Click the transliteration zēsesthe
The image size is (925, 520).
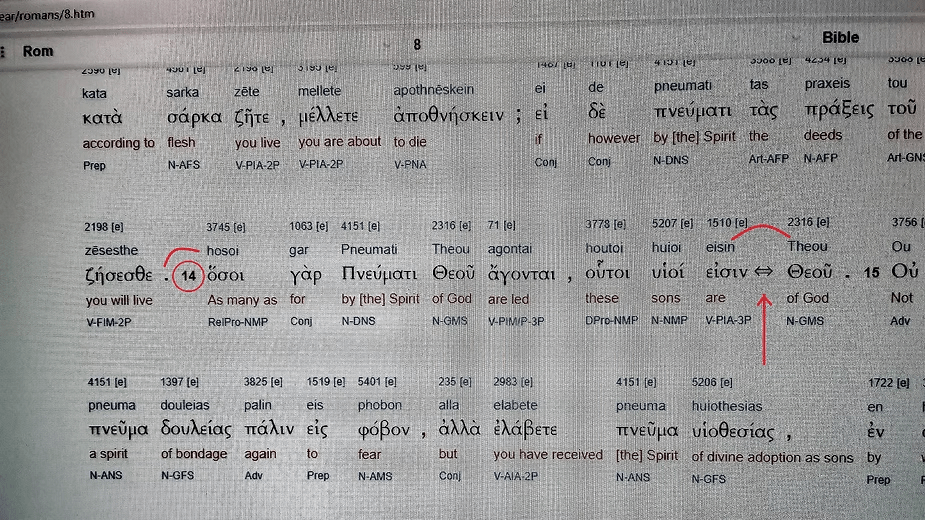click(x=112, y=248)
